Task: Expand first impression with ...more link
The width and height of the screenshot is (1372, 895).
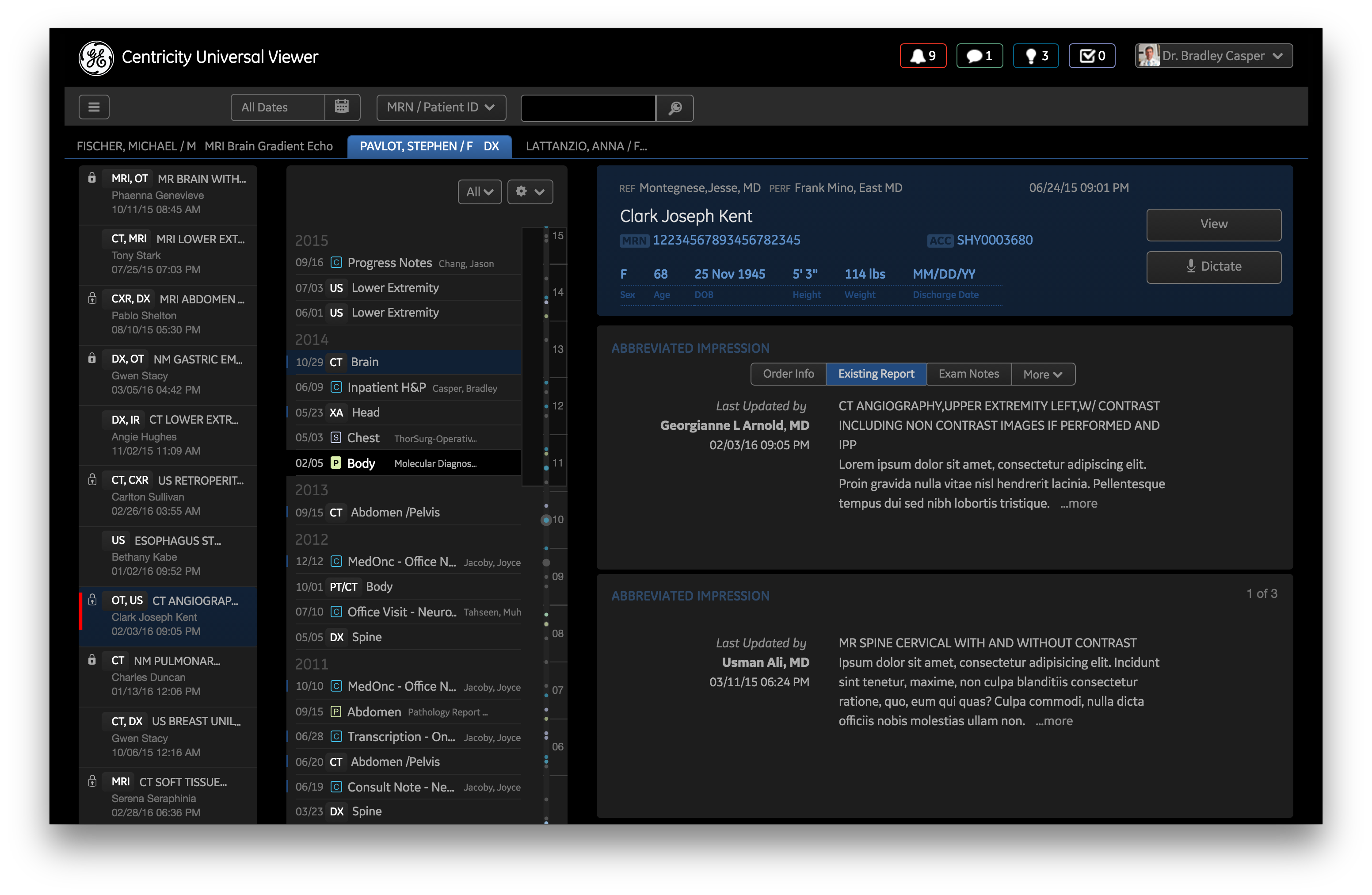Action: 1079,503
